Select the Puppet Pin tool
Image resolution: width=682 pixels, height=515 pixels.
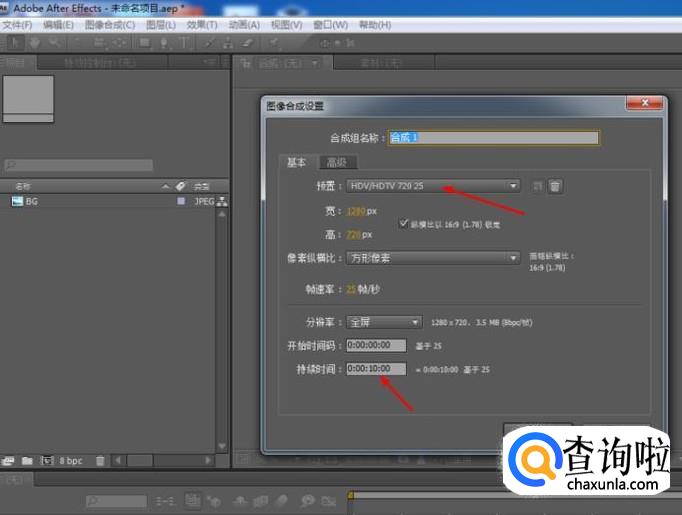tap(274, 43)
